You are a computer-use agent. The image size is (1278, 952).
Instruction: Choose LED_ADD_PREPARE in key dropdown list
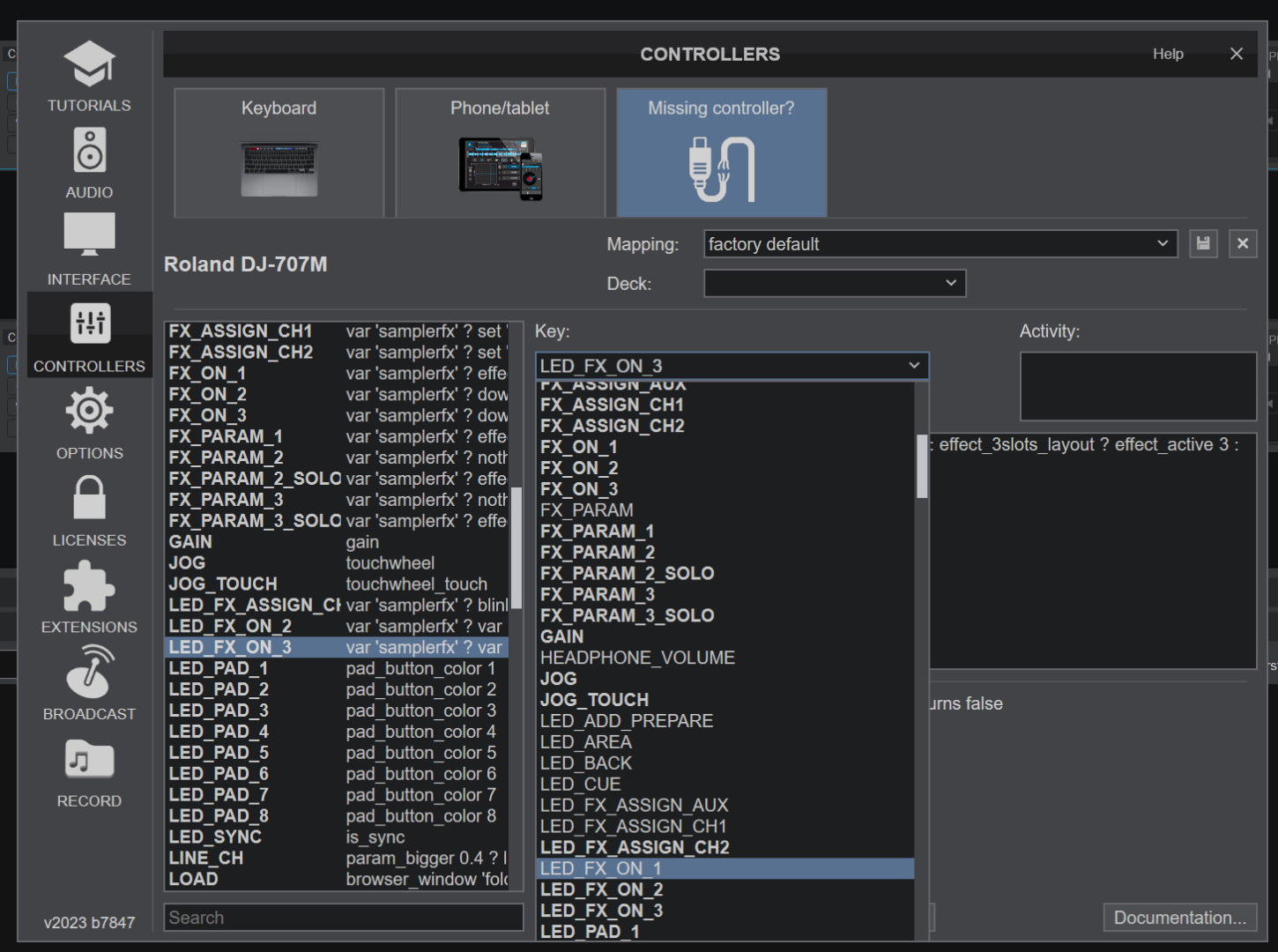pos(726,721)
